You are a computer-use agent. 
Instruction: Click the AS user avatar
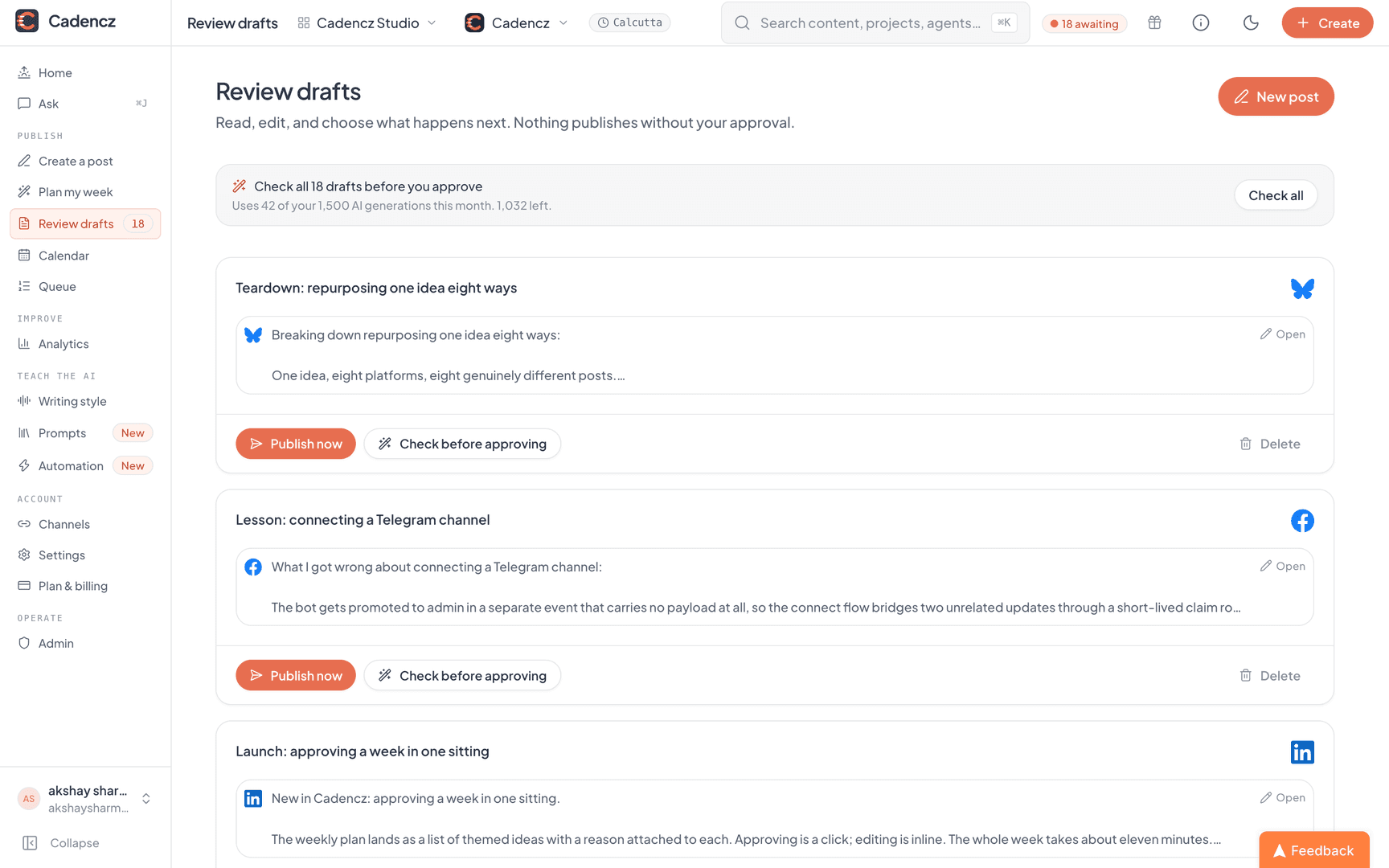29,799
